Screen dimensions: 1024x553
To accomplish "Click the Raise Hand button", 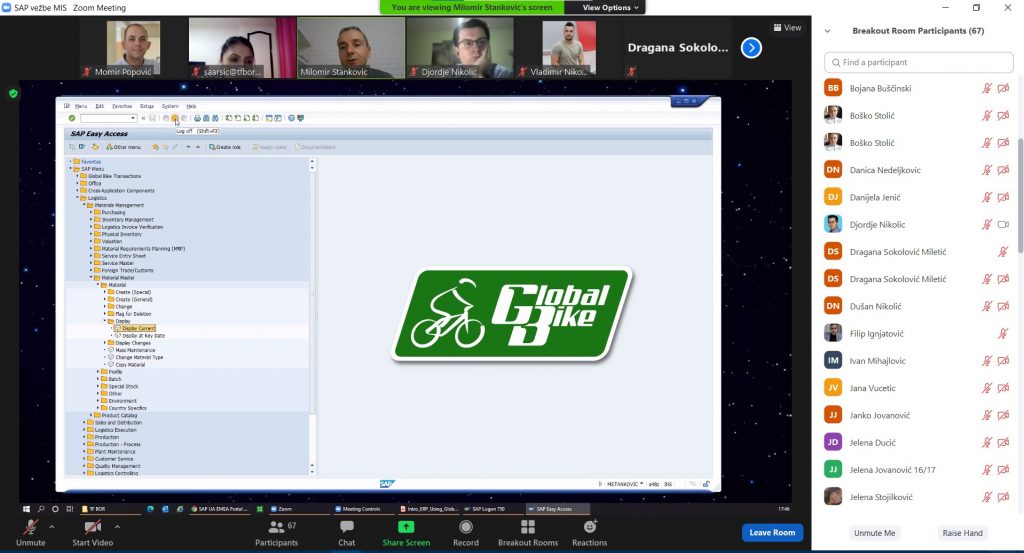I will pos(962,533).
